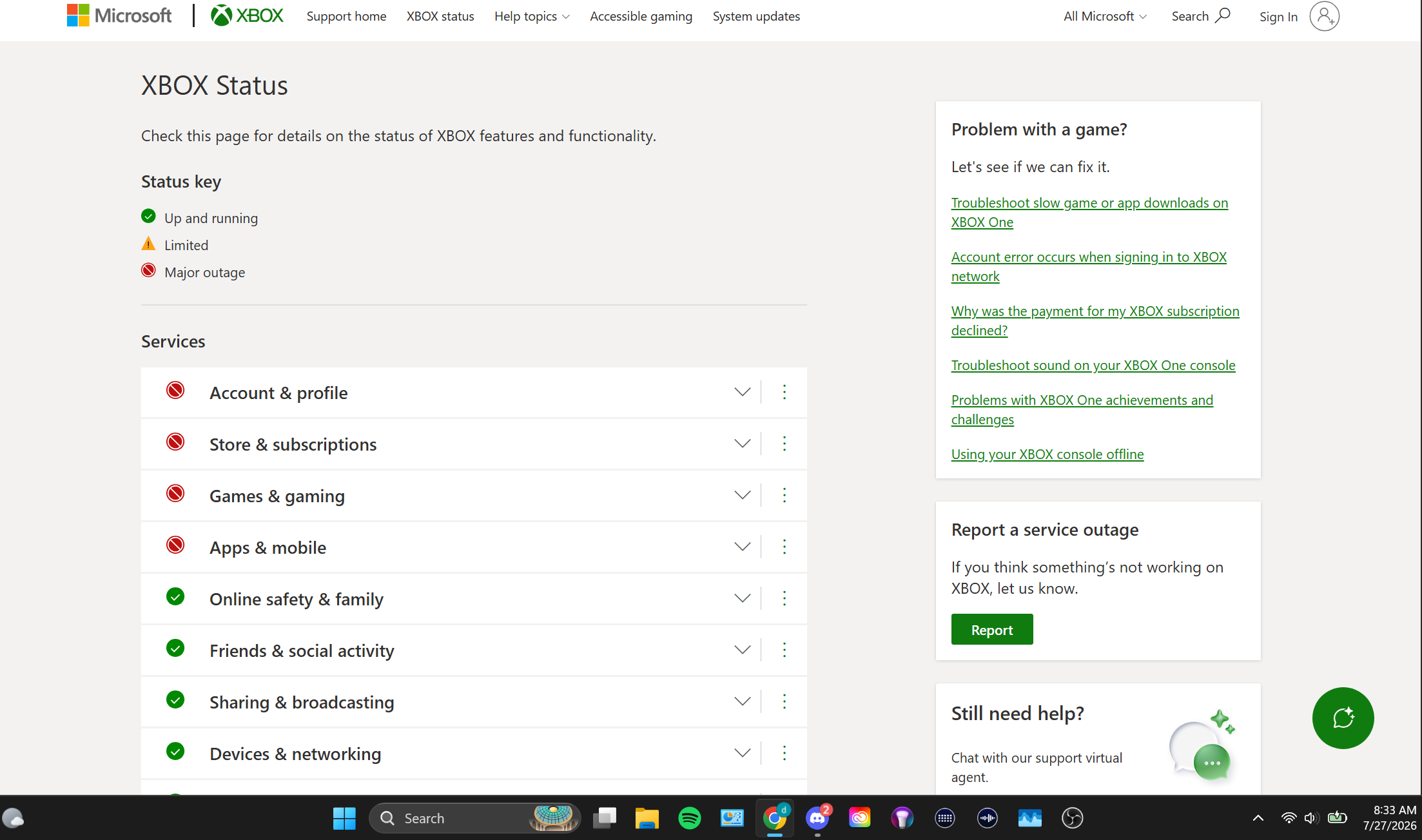
Task: Click the Games & gaming service title
Action: (x=277, y=496)
